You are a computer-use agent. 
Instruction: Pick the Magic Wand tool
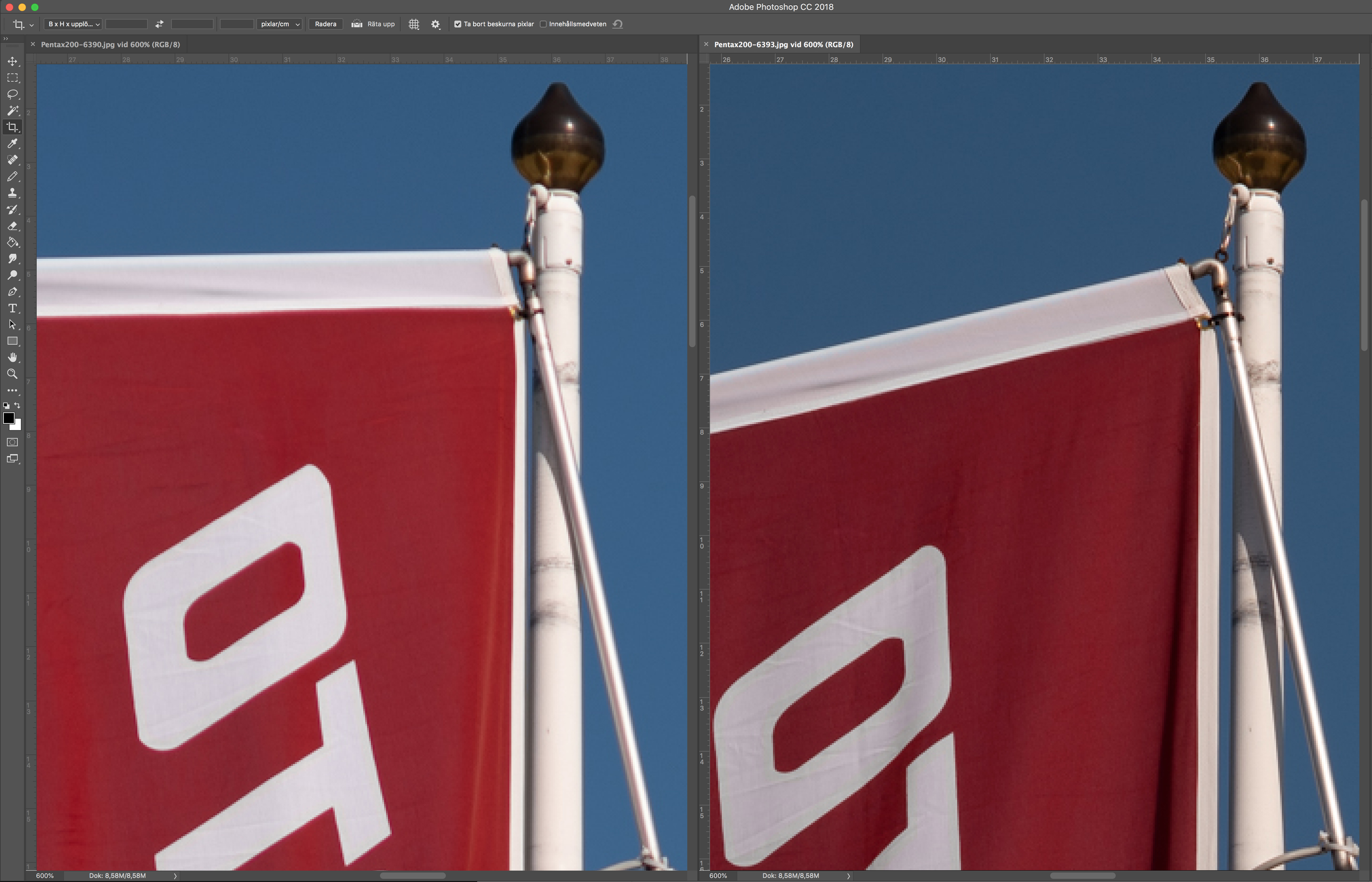(x=12, y=110)
